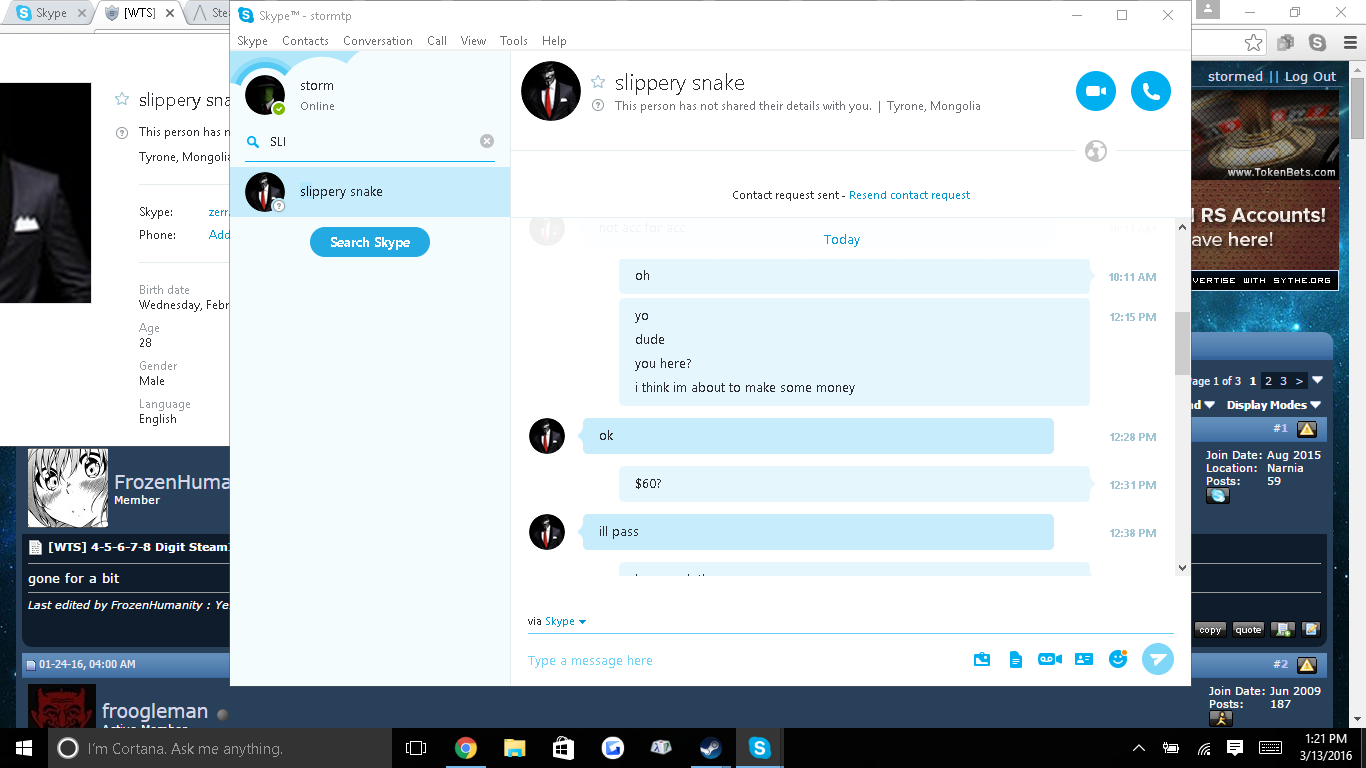Click the Search Skype button
This screenshot has height=768, width=1366.
click(370, 242)
